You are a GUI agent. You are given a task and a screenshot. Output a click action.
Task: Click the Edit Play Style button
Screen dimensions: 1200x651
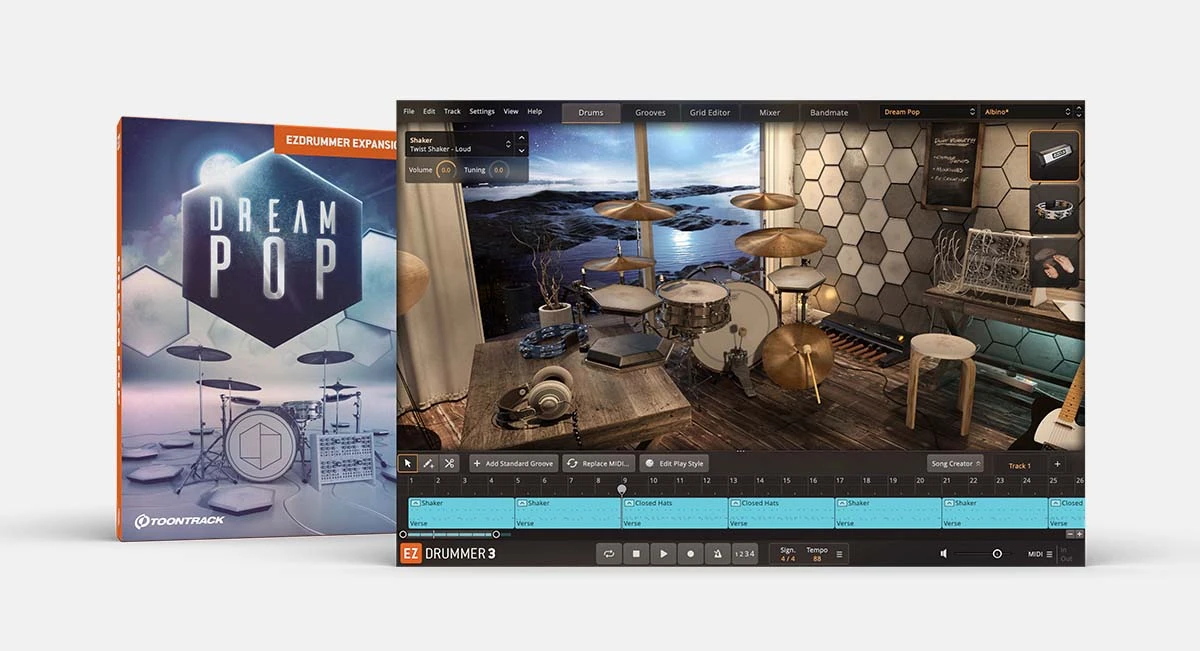coord(674,463)
